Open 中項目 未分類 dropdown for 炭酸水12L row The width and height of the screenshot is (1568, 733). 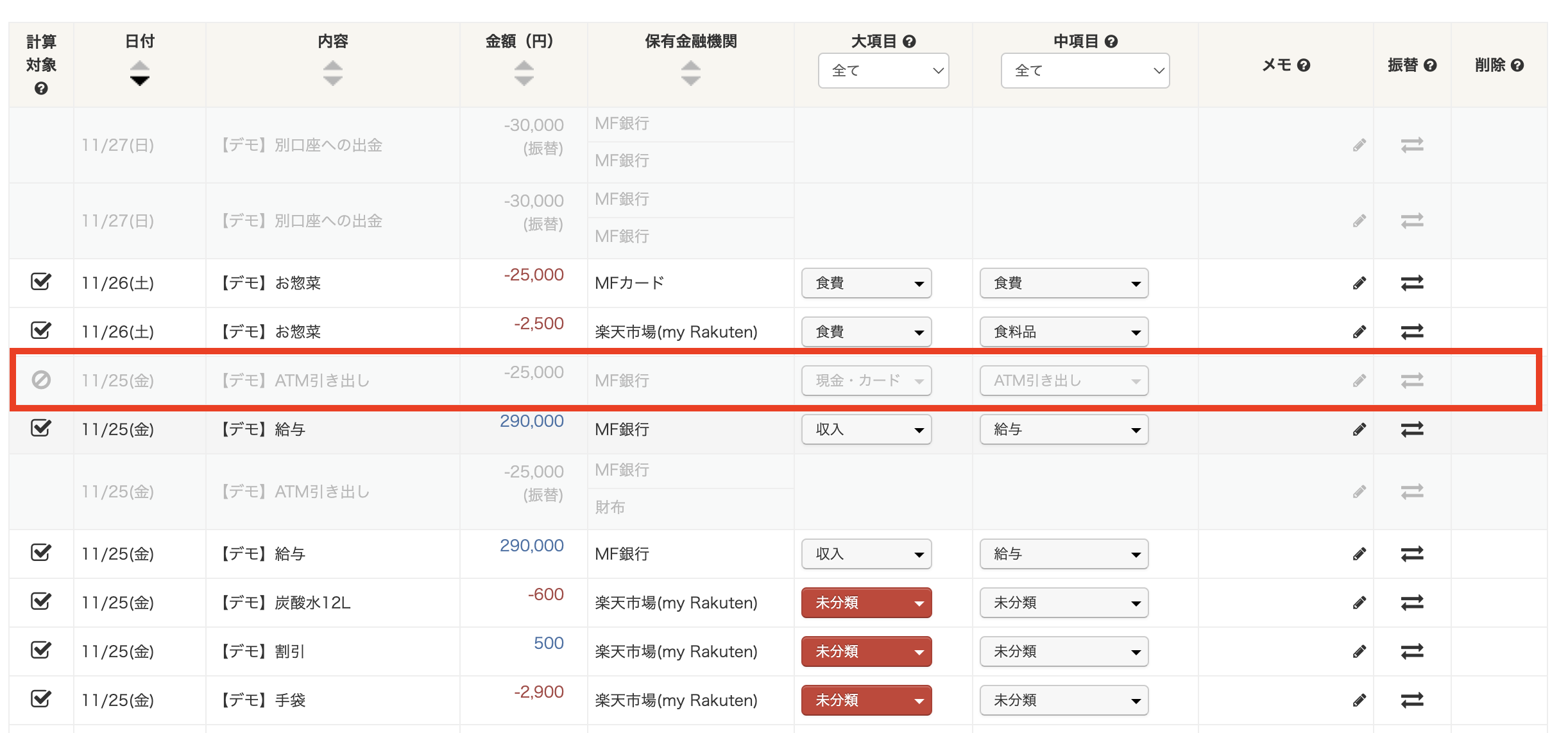1064,603
